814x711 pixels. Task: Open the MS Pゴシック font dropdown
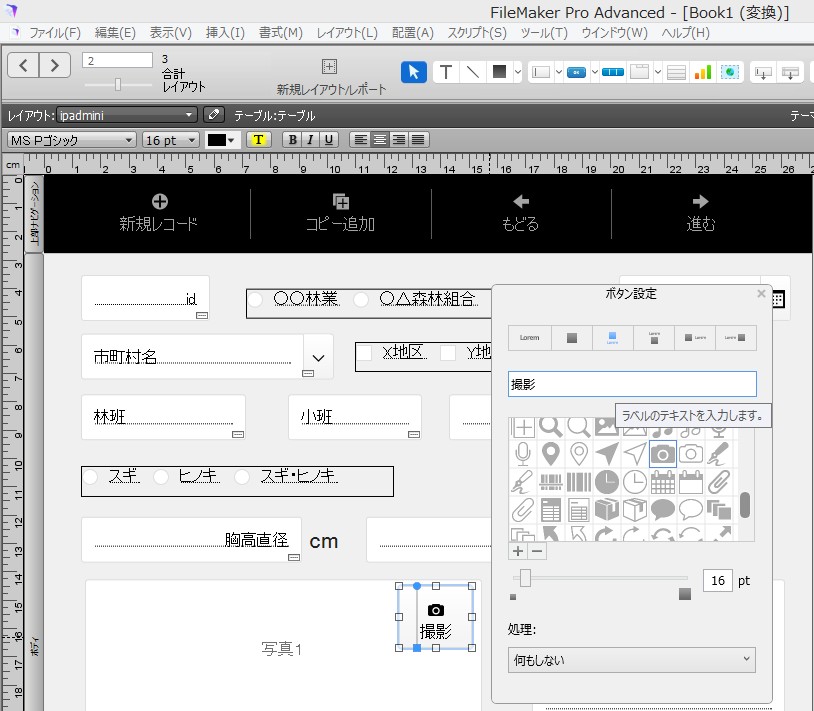point(72,140)
